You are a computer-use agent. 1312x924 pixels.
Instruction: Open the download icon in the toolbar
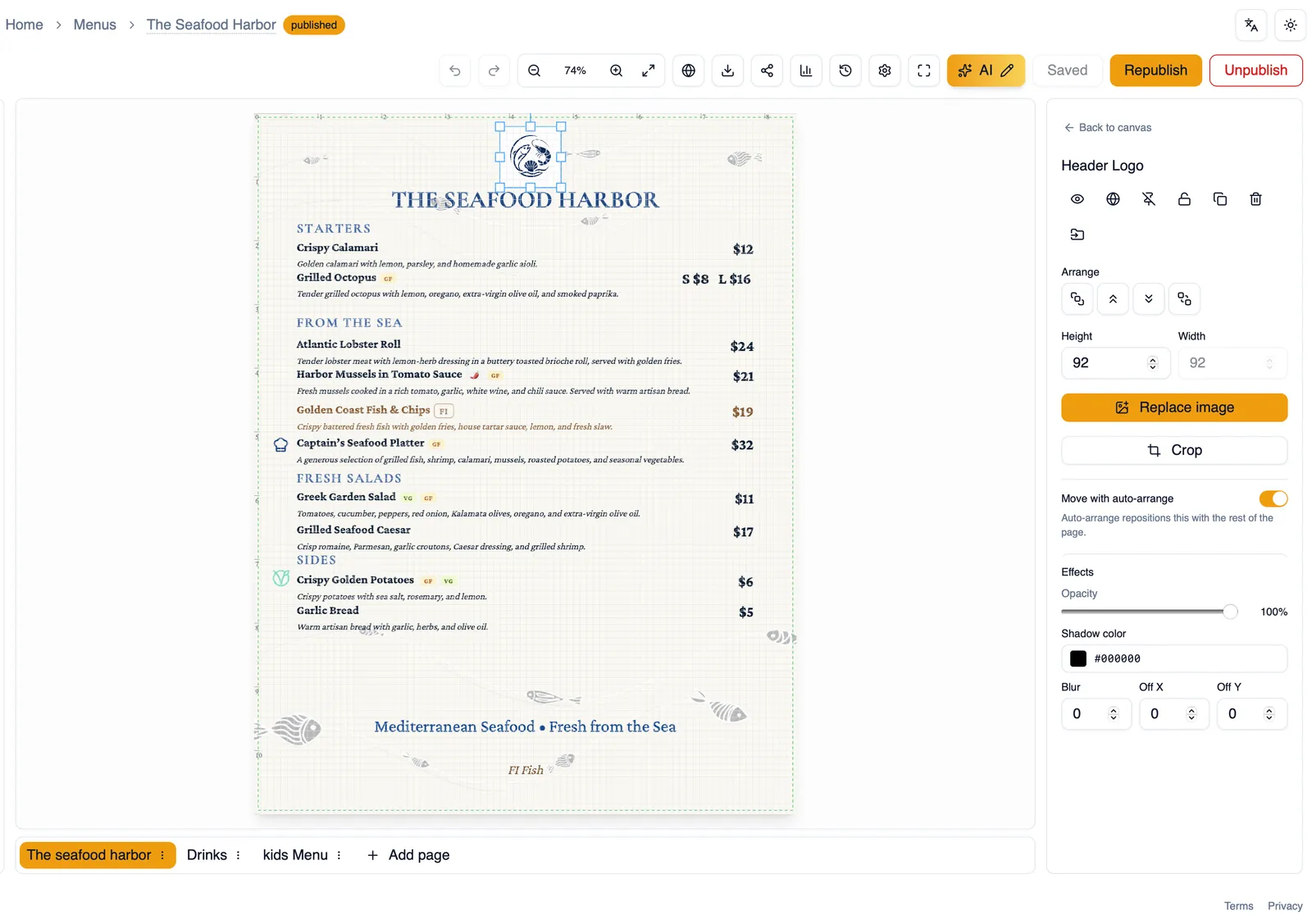tap(727, 71)
